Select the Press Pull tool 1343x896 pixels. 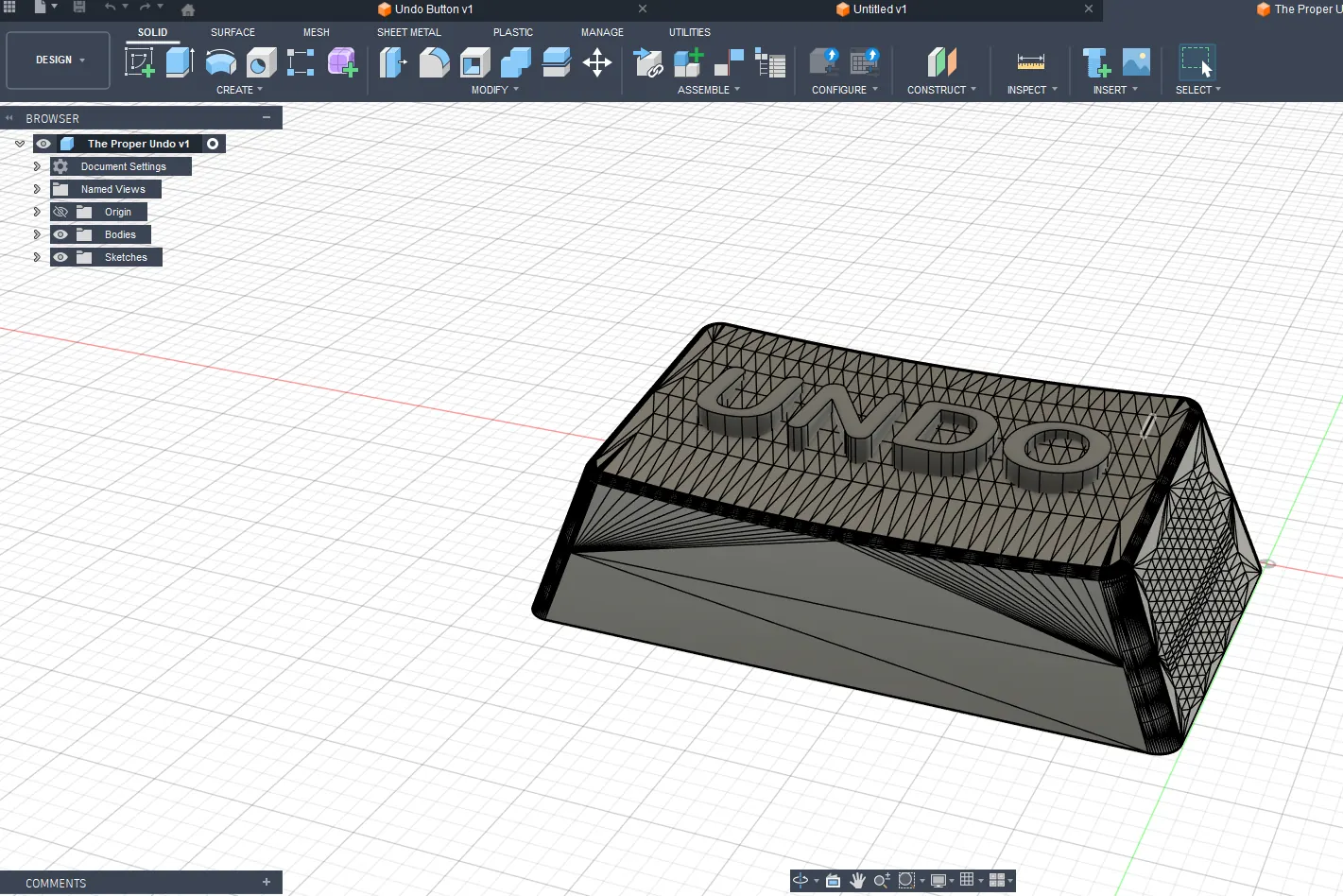click(392, 62)
